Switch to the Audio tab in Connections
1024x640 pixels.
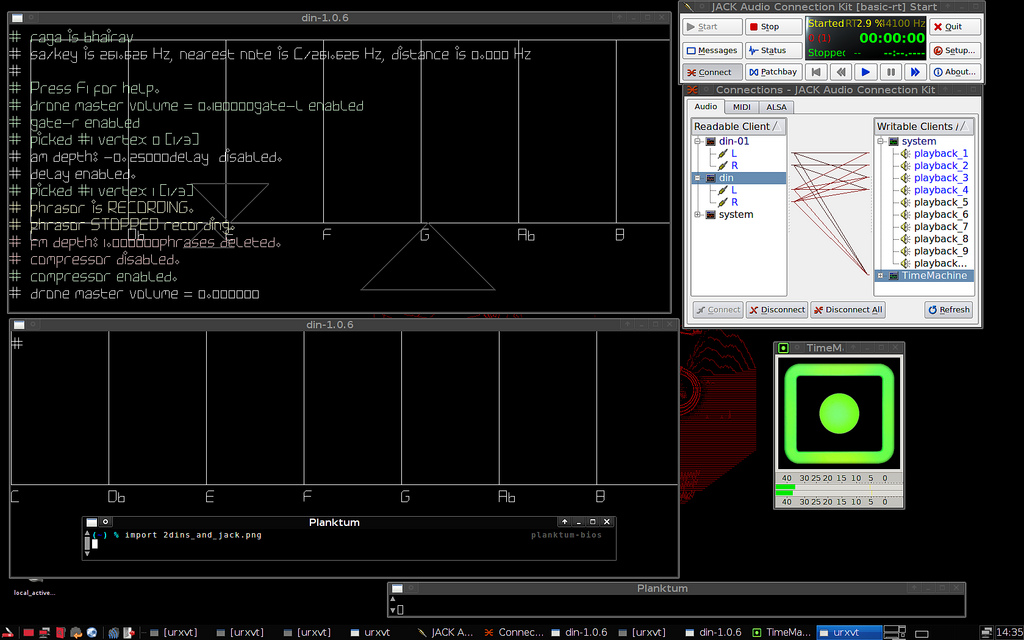[x=705, y=106]
